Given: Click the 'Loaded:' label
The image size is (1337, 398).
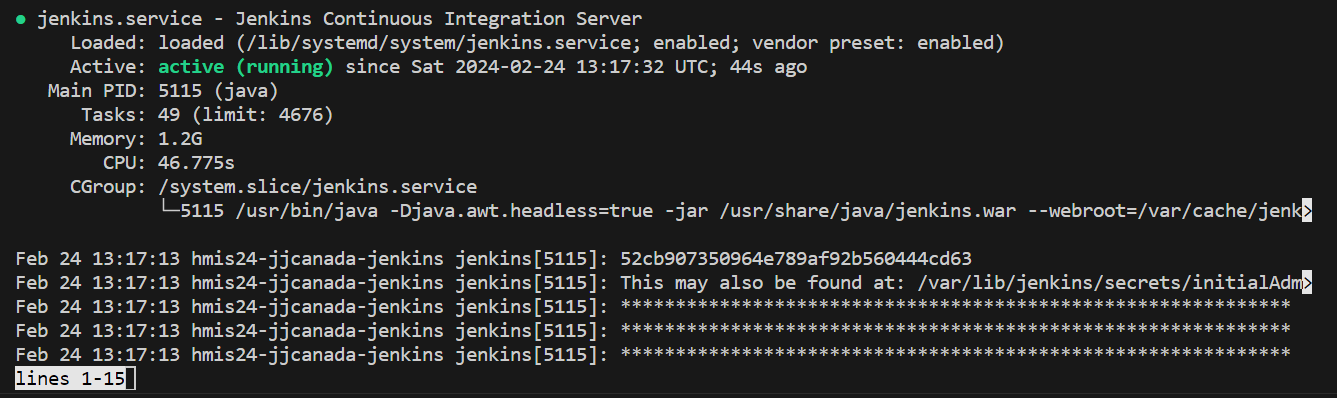Looking at the screenshot, I should 109,43.
